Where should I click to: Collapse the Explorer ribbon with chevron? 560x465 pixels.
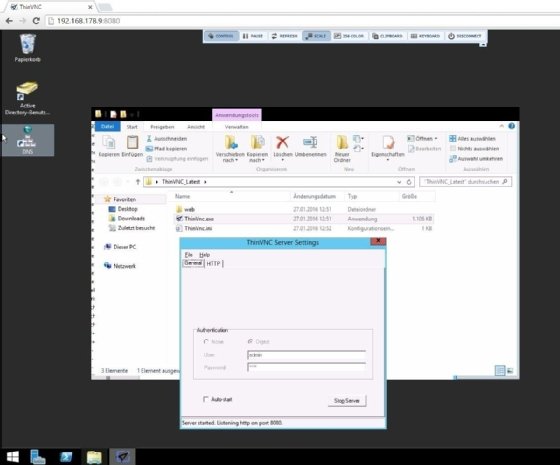pyautogui.click(x=501, y=126)
